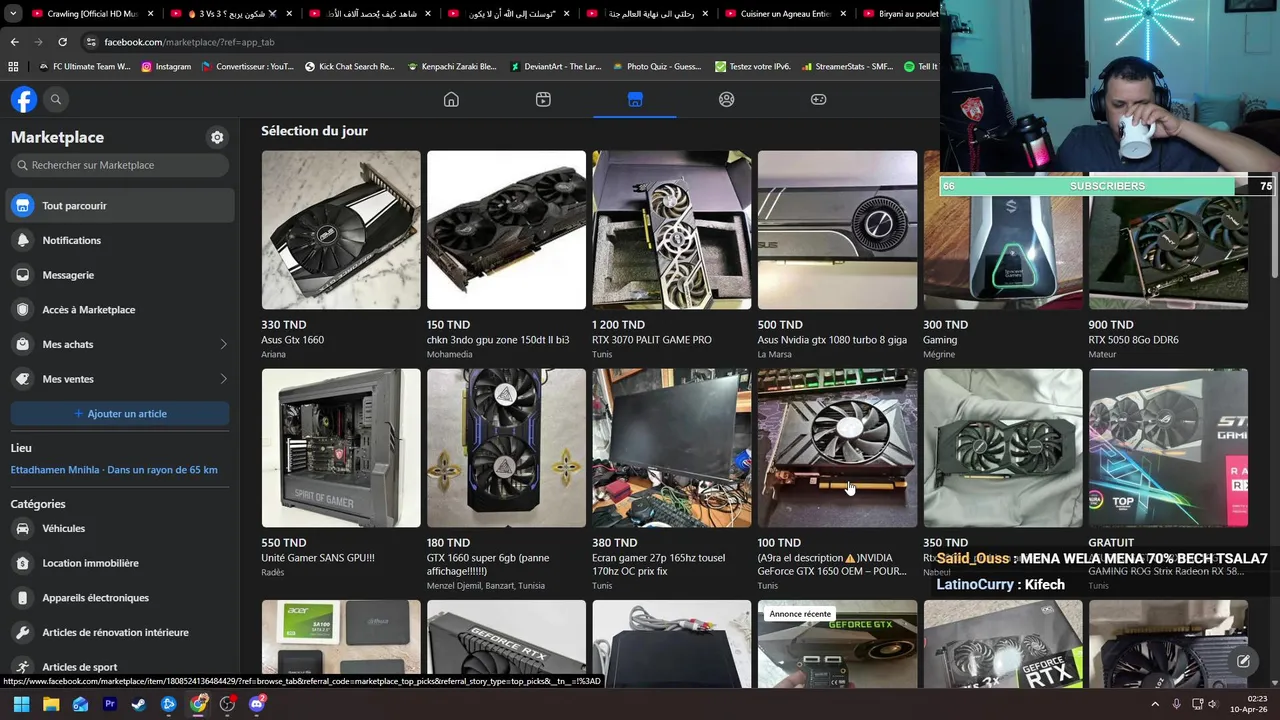This screenshot has height=720, width=1280.
Task: Click Ajouter un article button
Action: [120, 414]
